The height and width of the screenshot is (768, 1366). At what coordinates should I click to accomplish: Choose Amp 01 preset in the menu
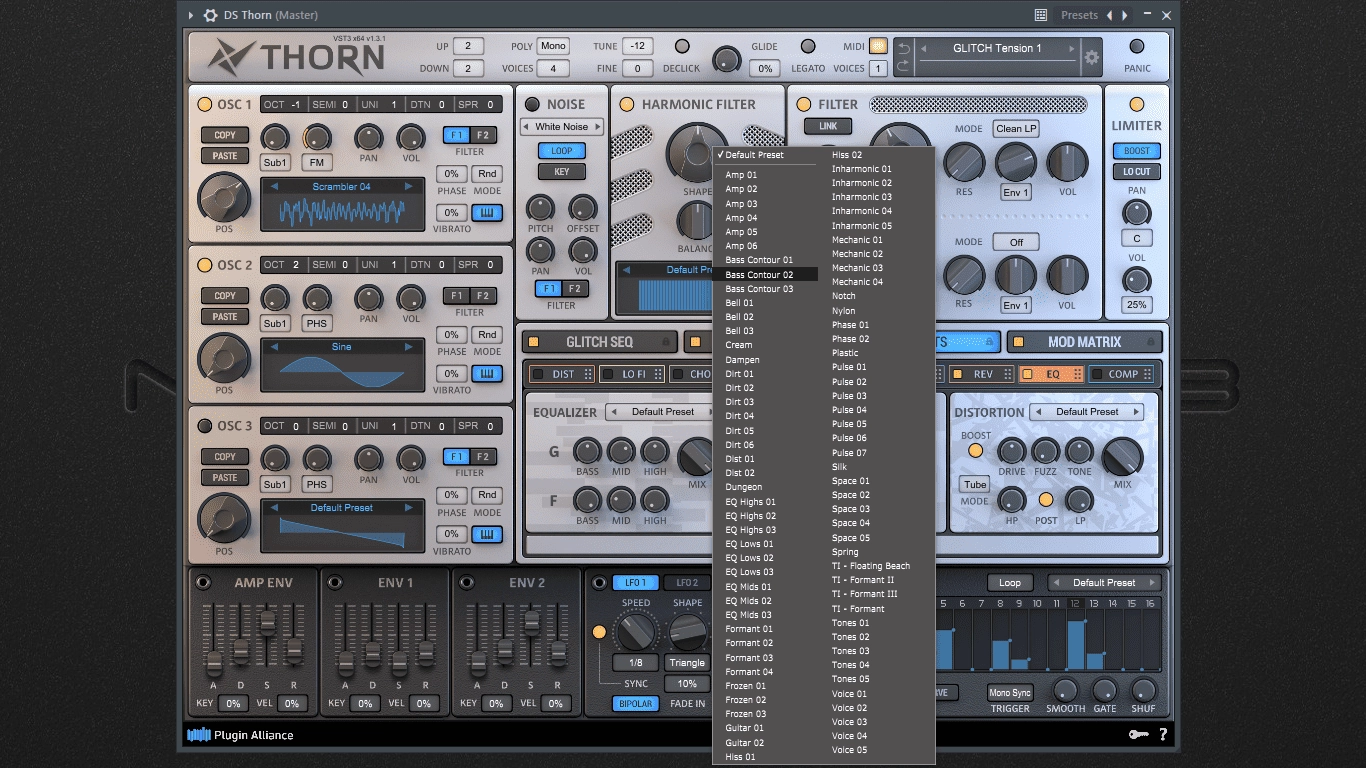pos(765,175)
